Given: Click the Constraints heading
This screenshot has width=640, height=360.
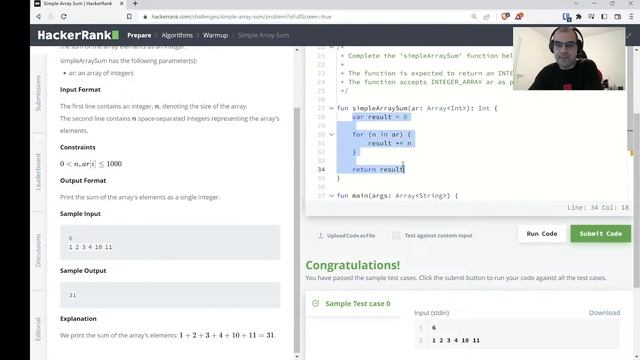Looking at the screenshot, I should (x=78, y=147).
